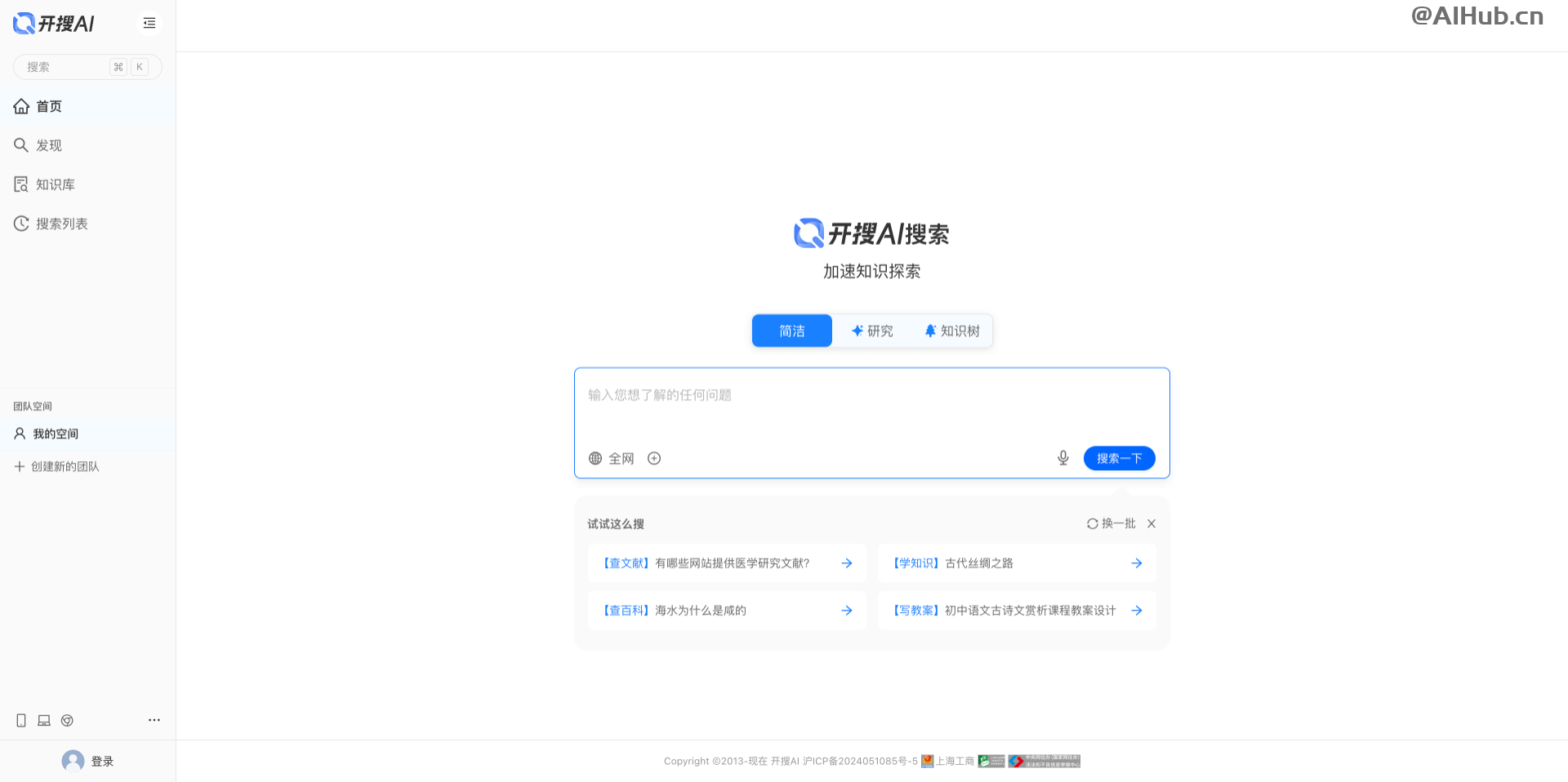1568x782 pixels.
Task: Collapse the sidebar with the menu icon
Action: [x=149, y=24]
